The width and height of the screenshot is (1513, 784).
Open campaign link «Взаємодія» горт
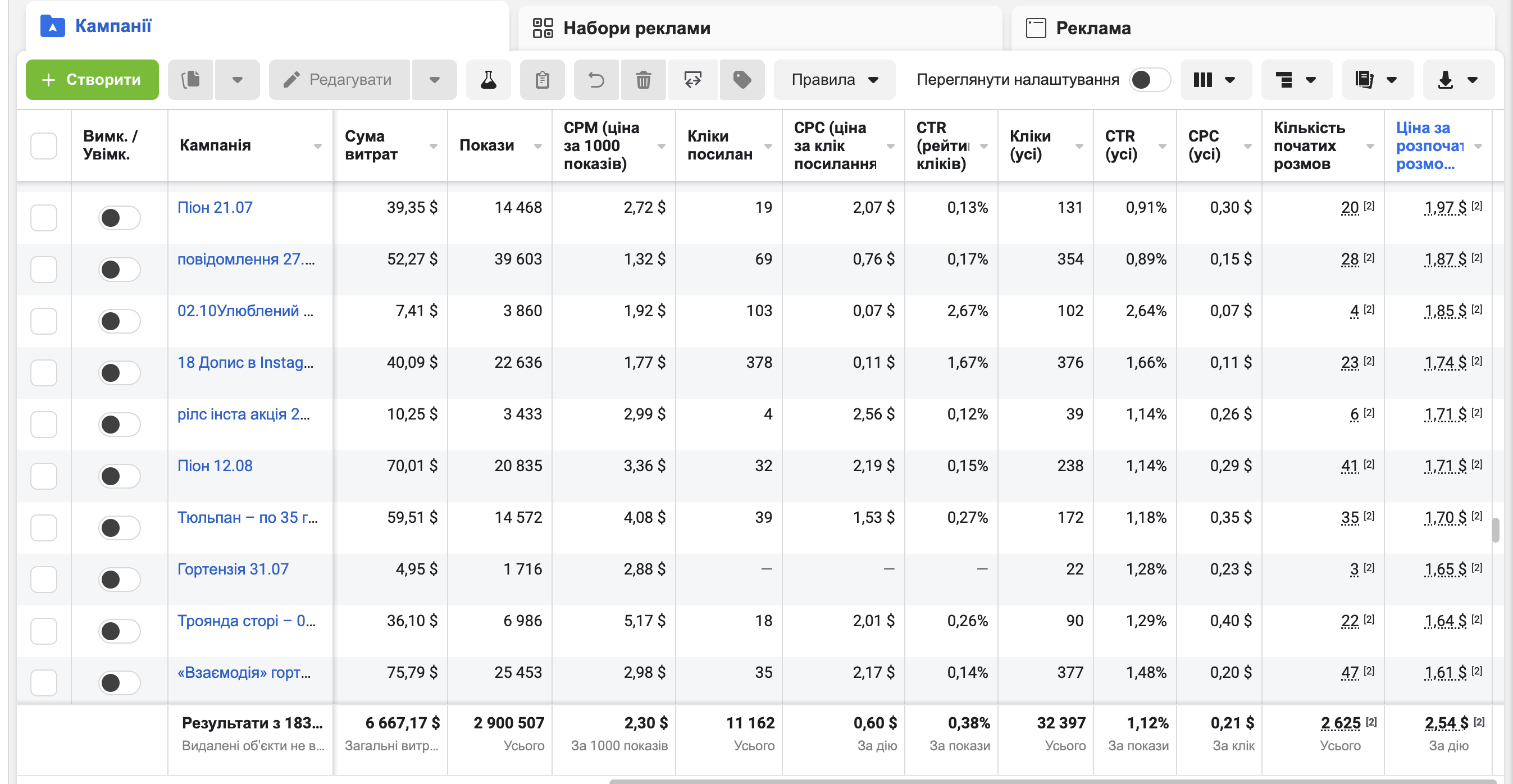(x=244, y=672)
